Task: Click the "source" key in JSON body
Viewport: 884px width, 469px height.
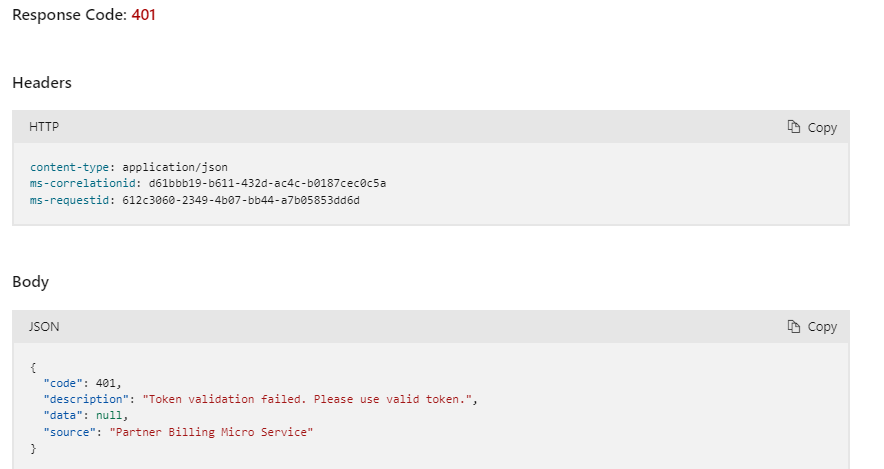Action: [69, 432]
